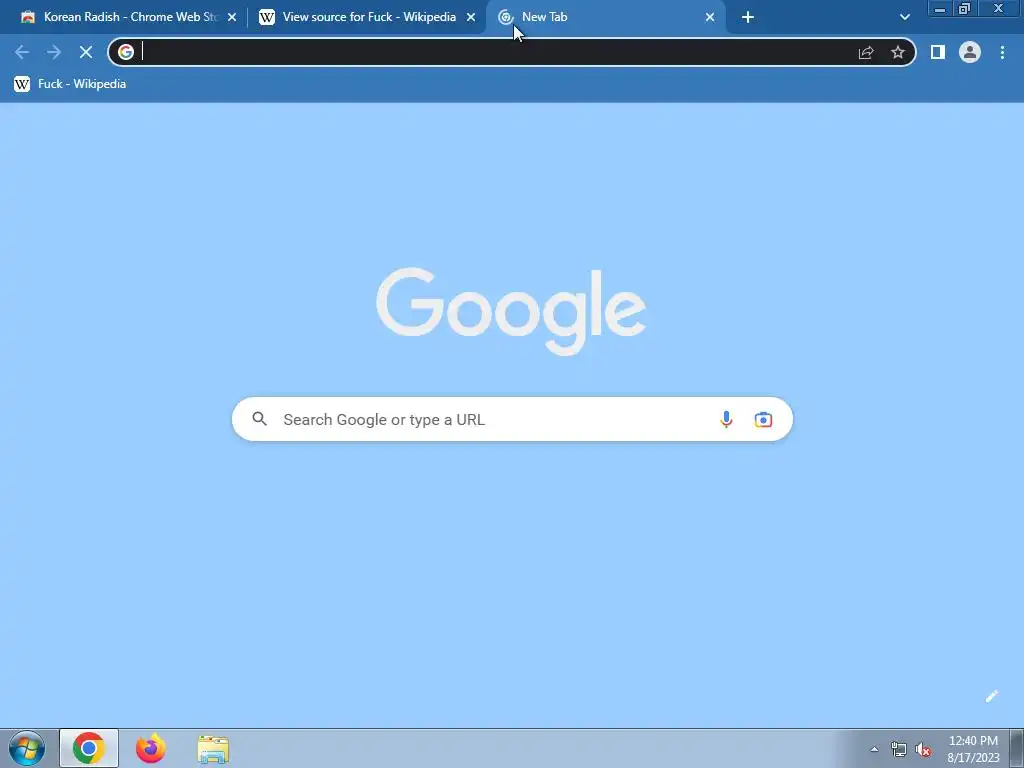Open the Windows Start menu
The height and width of the screenshot is (768, 1024).
(27, 748)
